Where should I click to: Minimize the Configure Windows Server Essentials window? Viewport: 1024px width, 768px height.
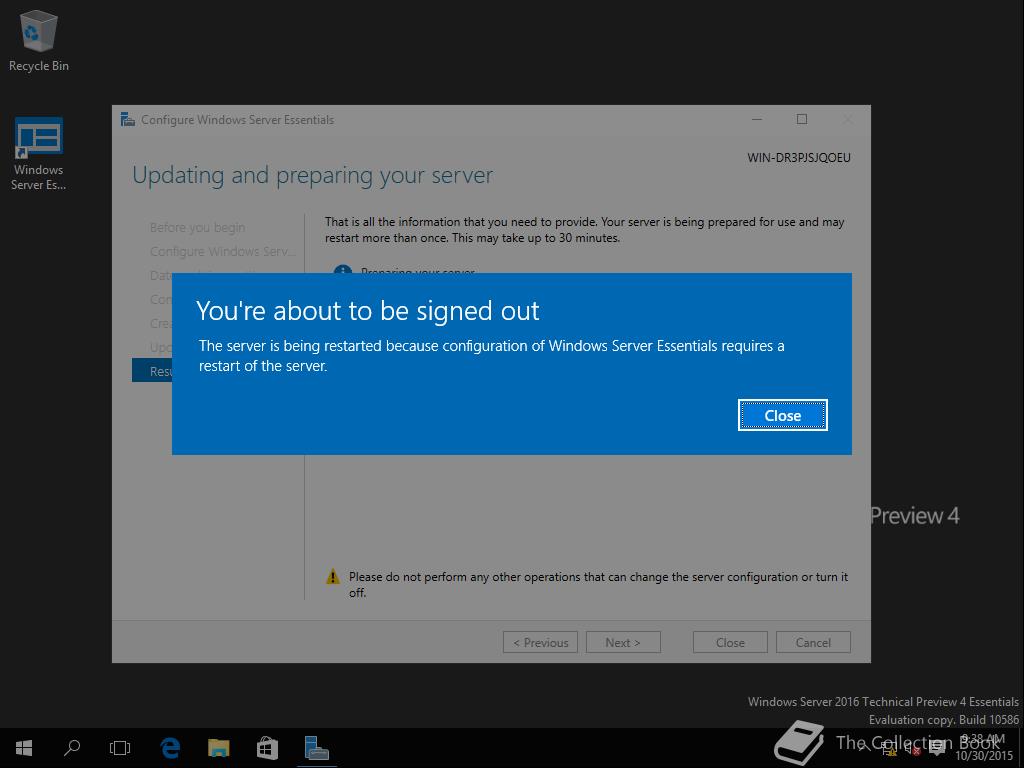coord(757,119)
